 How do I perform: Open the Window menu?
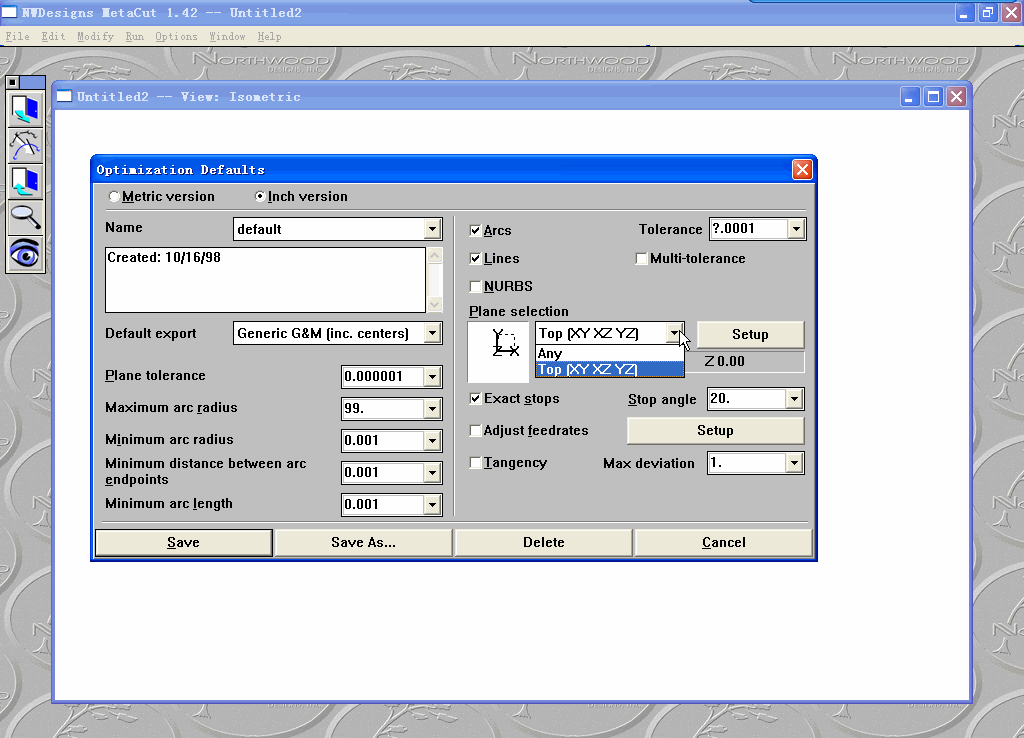click(x=227, y=37)
